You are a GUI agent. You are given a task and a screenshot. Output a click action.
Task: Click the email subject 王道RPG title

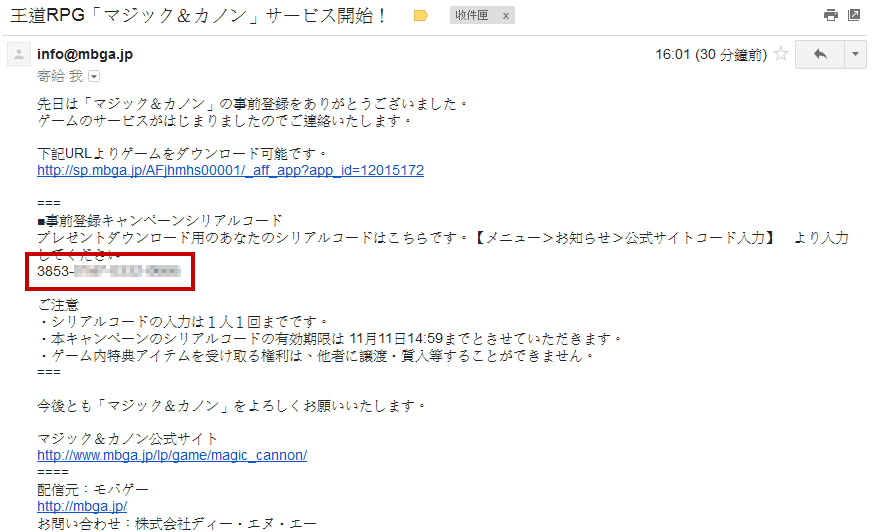(198, 15)
